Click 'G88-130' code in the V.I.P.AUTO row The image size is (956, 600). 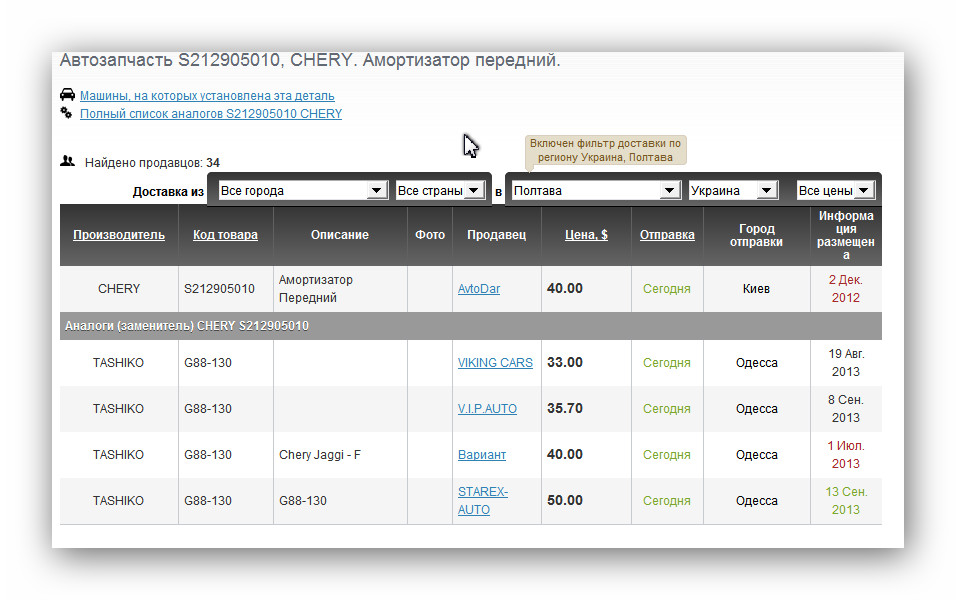pos(208,409)
